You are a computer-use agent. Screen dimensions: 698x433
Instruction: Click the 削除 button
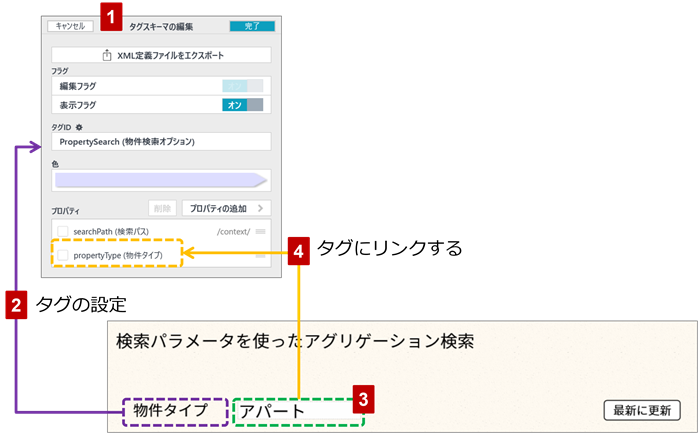(162, 208)
